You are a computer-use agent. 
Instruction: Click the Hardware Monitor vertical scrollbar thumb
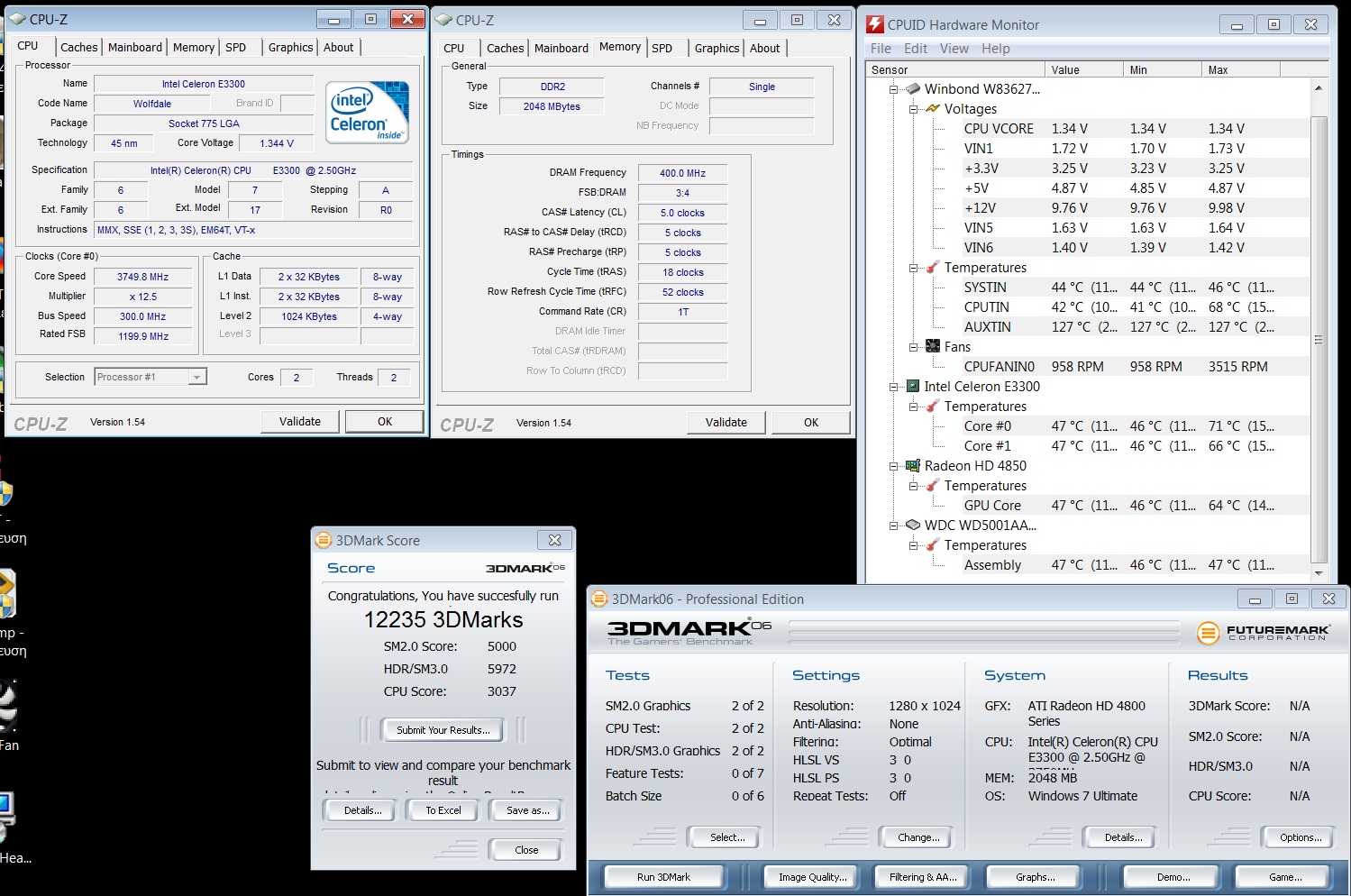point(1319,339)
